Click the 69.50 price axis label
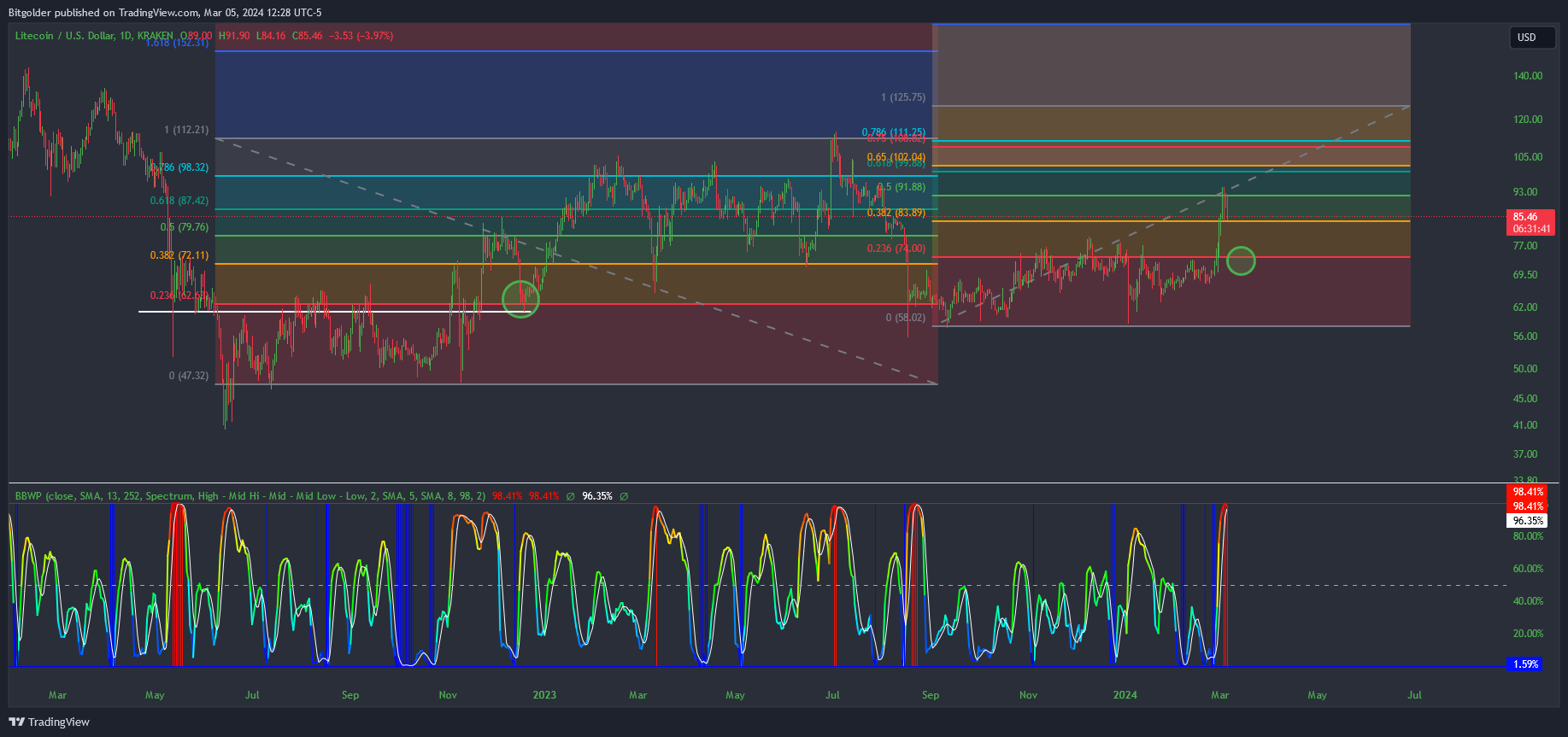1568x737 pixels. click(1525, 275)
